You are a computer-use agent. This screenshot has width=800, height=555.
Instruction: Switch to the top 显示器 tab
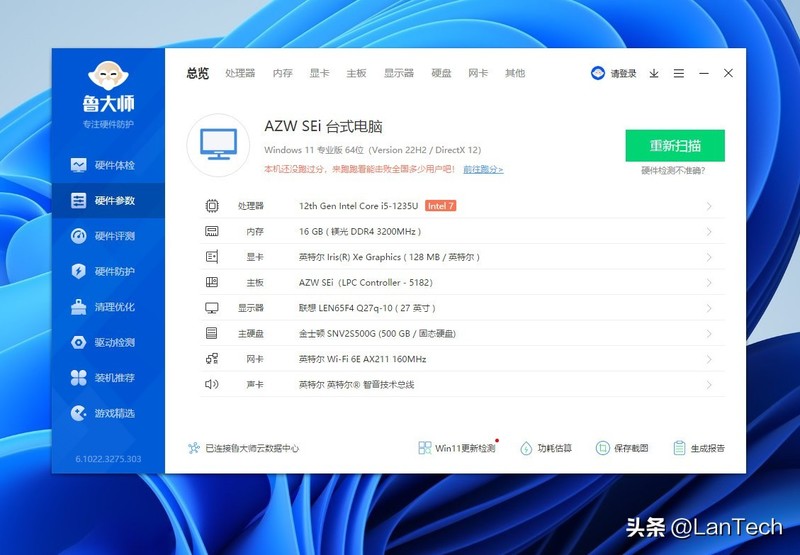pyautogui.click(x=399, y=73)
